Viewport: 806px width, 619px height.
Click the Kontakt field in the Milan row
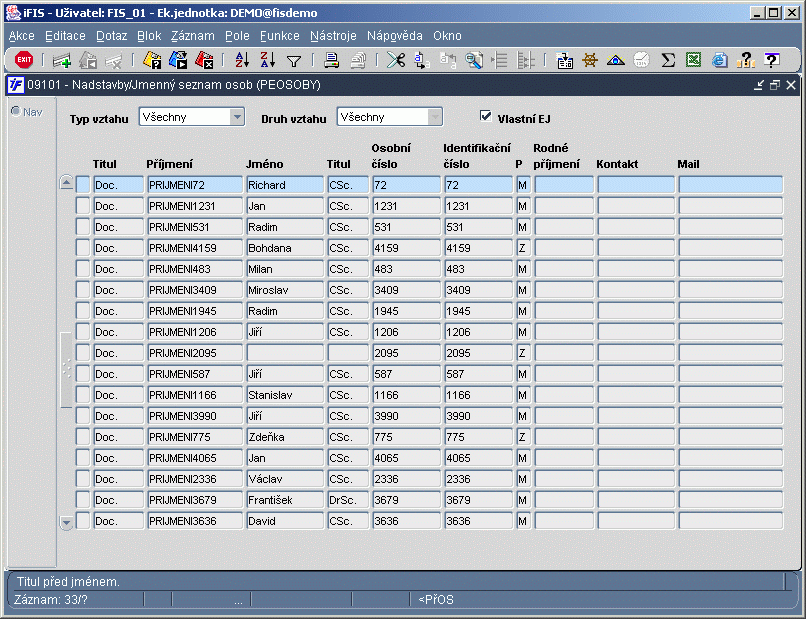[x=636, y=269]
